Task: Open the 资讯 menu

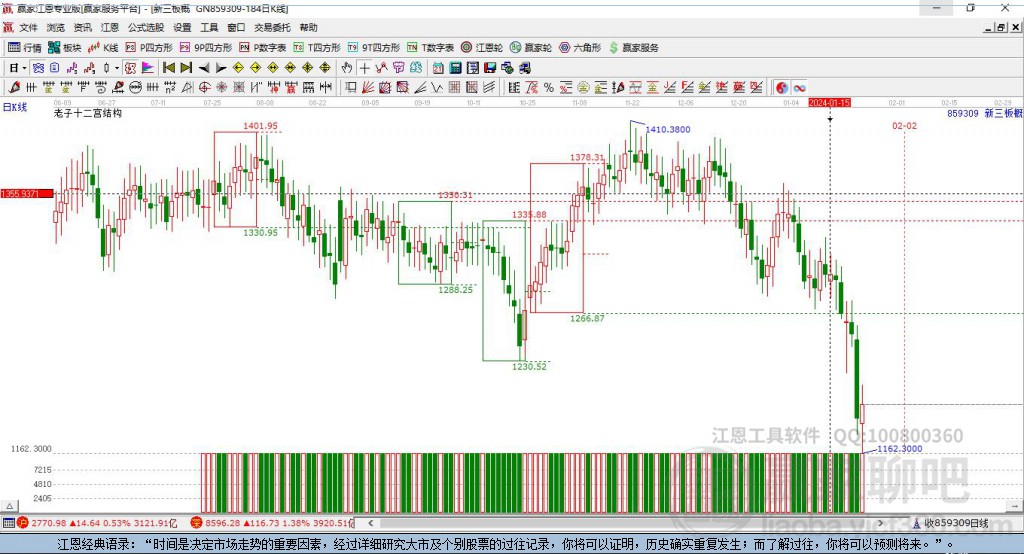Action: 82,27
